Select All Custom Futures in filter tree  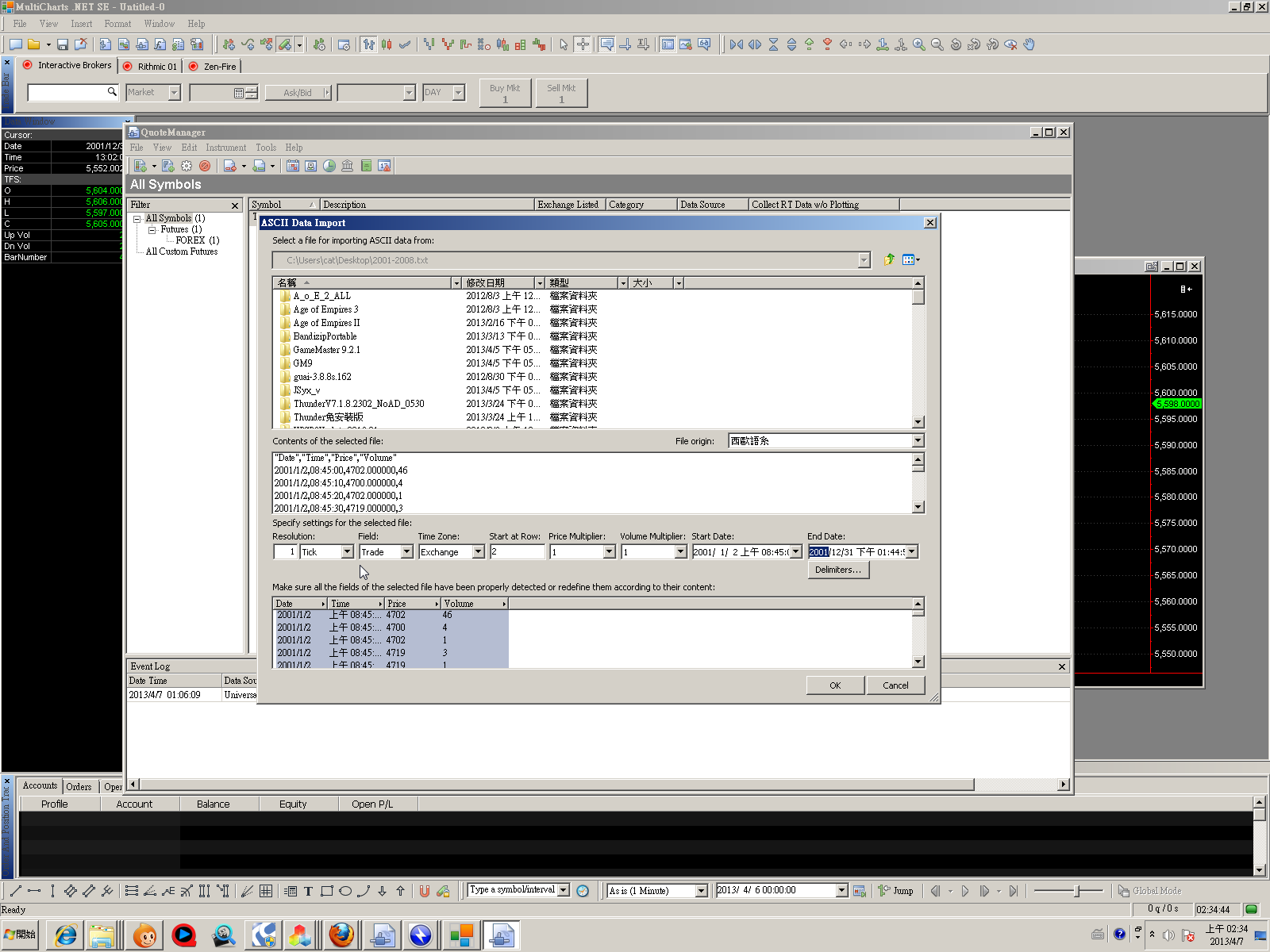point(182,251)
